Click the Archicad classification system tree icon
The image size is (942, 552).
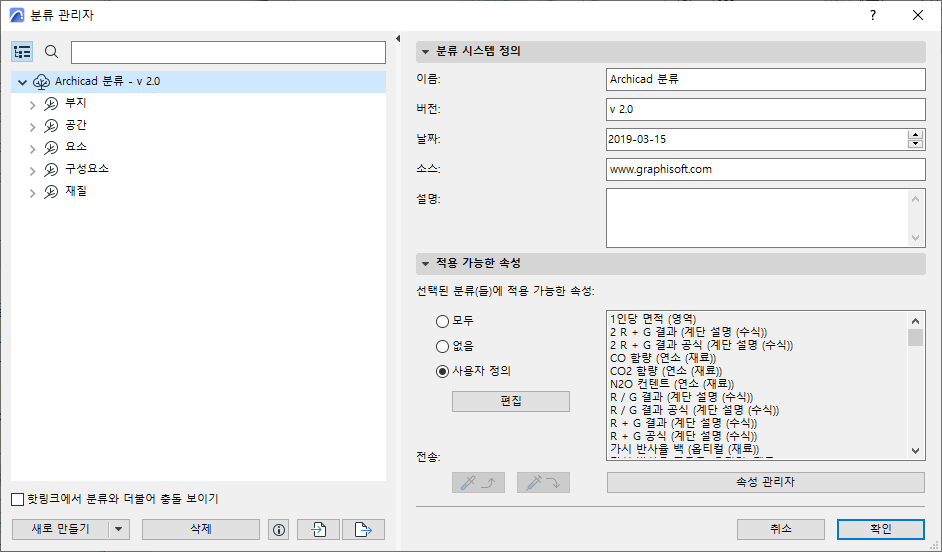coord(41,82)
